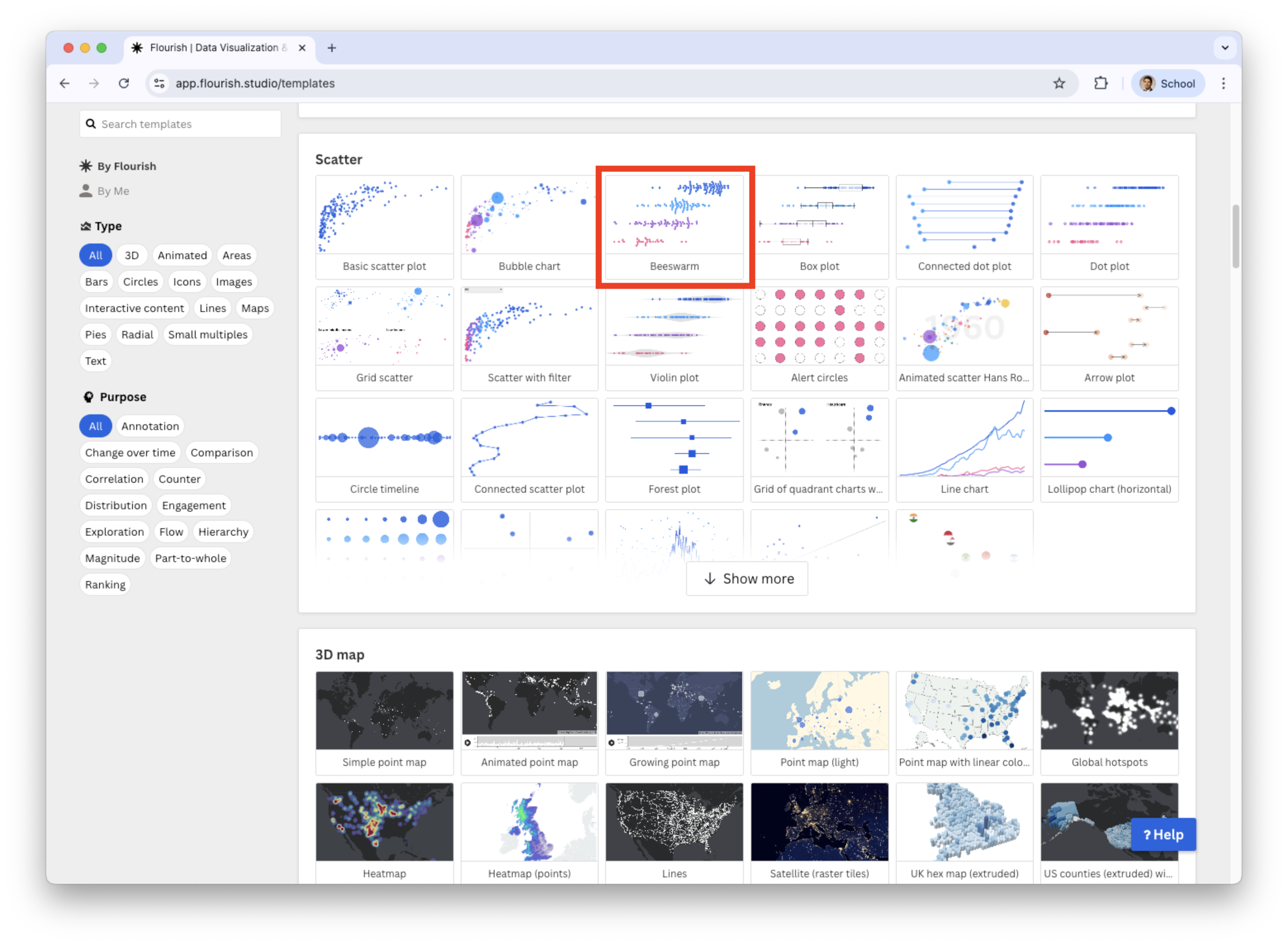The image size is (1288, 945).
Task: Select By Flourish templates
Action: click(x=126, y=166)
